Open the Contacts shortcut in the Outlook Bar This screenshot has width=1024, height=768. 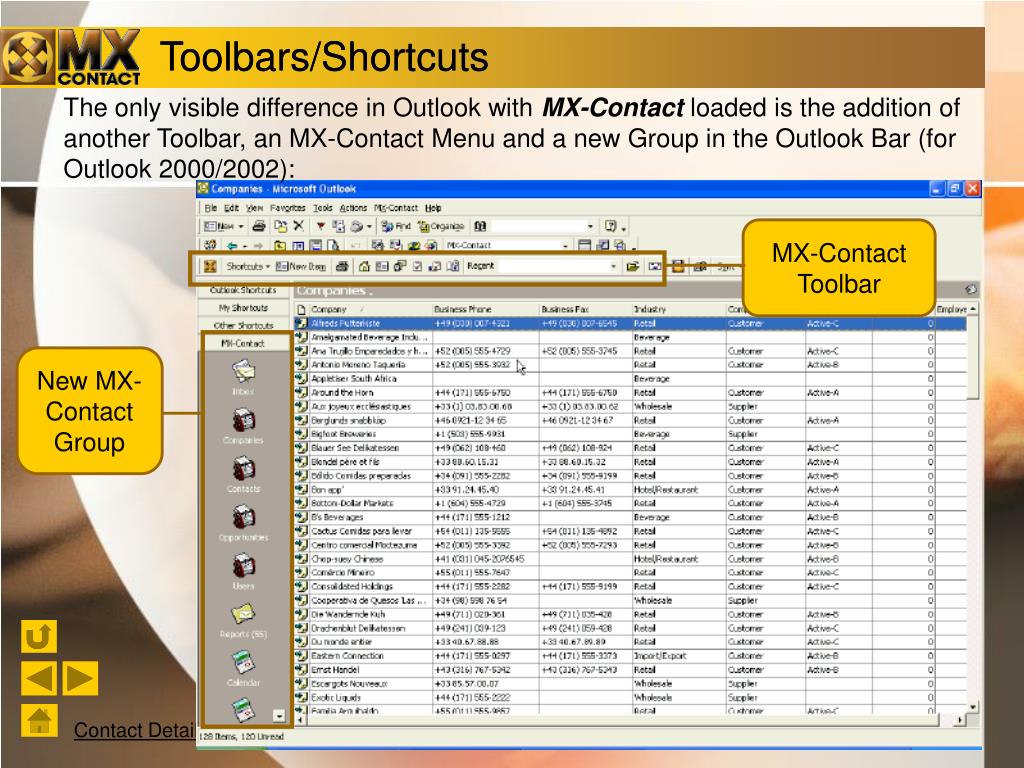pyautogui.click(x=244, y=475)
